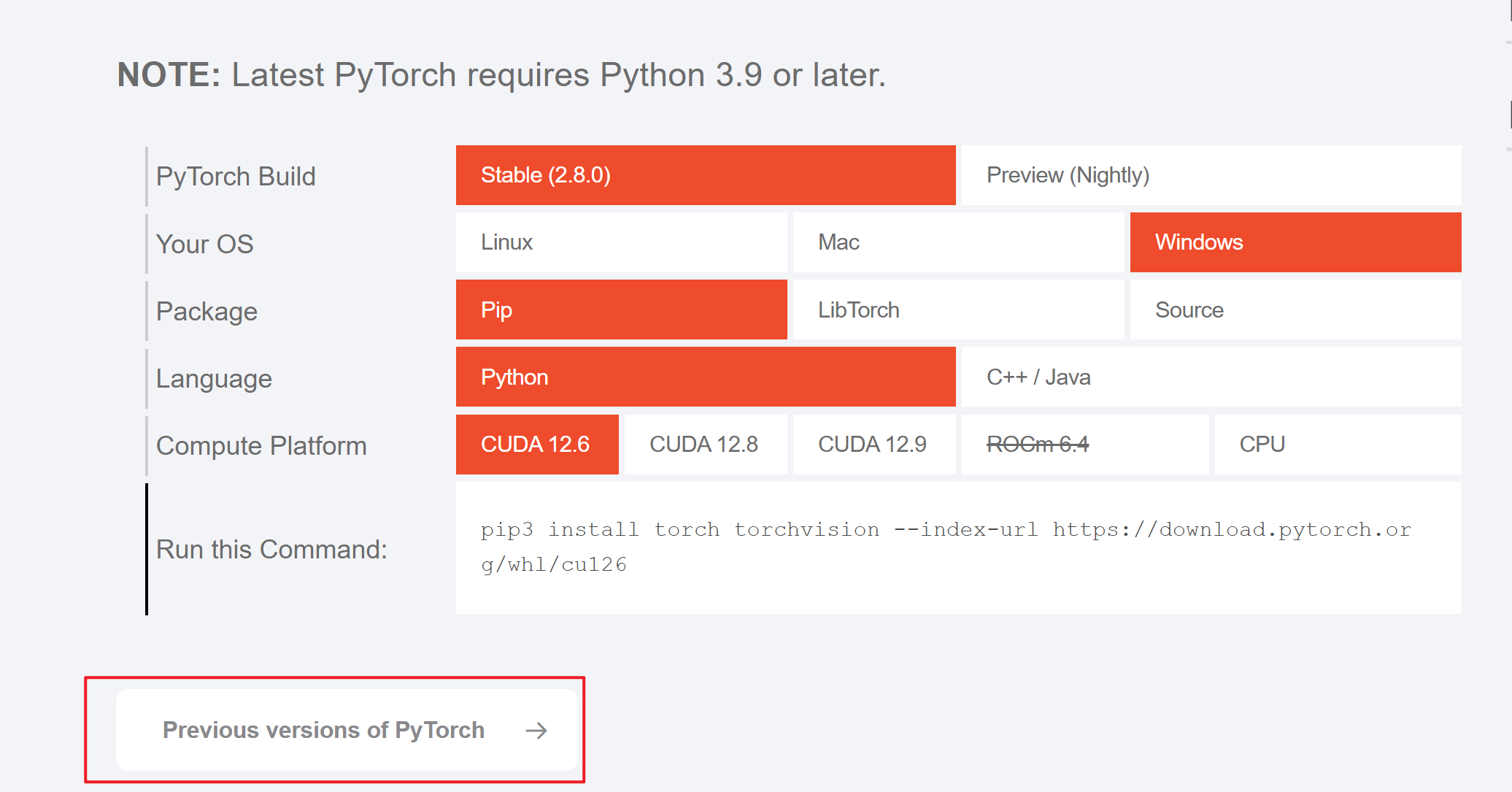Viewport: 1512px width, 792px height.
Task: Open the Previous versions of PyTorch link
Action: (x=347, y=730)
